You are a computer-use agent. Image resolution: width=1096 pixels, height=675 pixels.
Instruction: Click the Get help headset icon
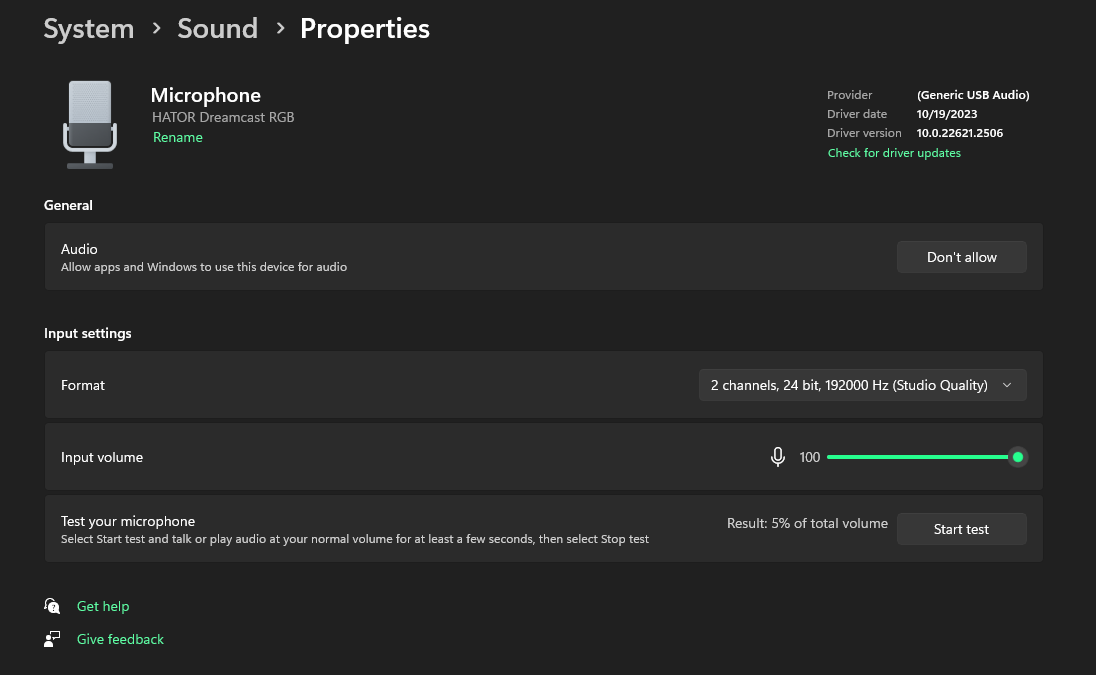(x=52, y=606)
